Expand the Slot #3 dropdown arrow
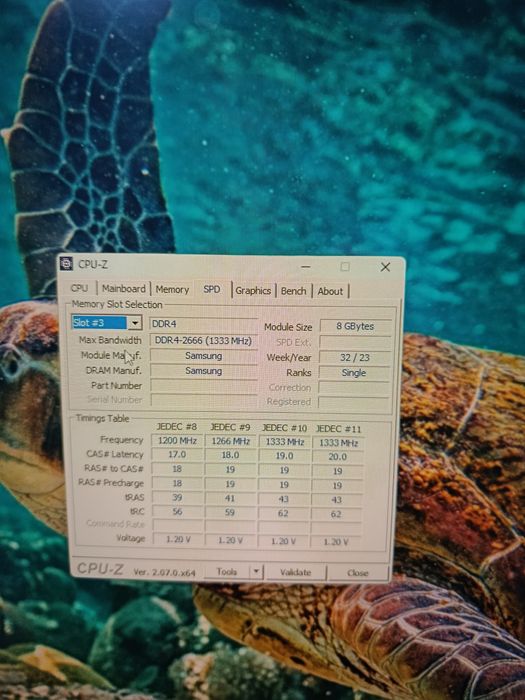 [134, 323]
